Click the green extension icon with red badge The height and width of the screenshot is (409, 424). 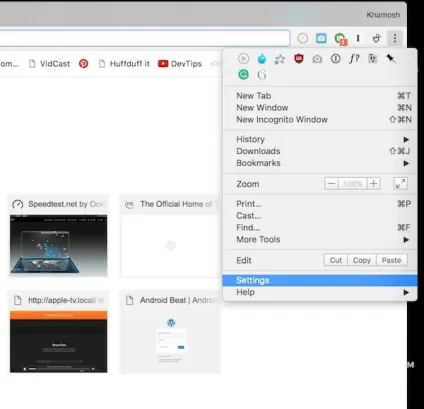click(x=340, y=39)
